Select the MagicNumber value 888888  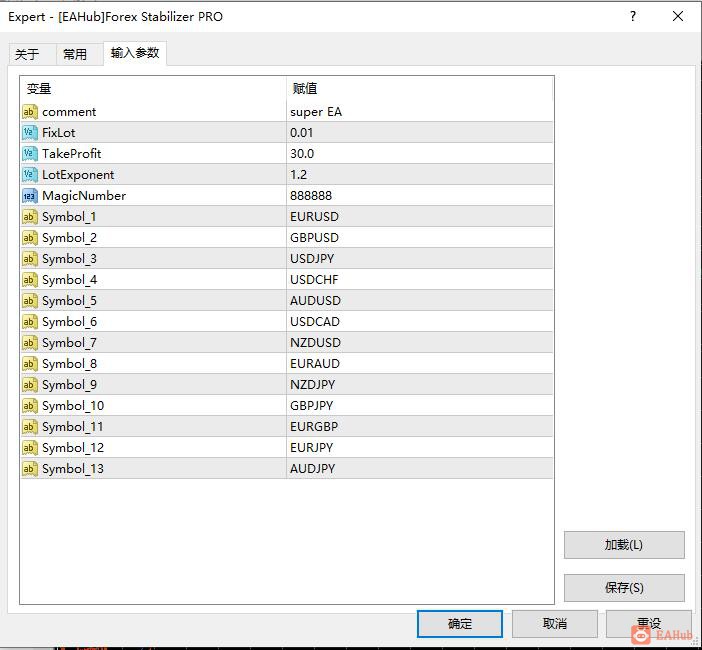(420, 196)
